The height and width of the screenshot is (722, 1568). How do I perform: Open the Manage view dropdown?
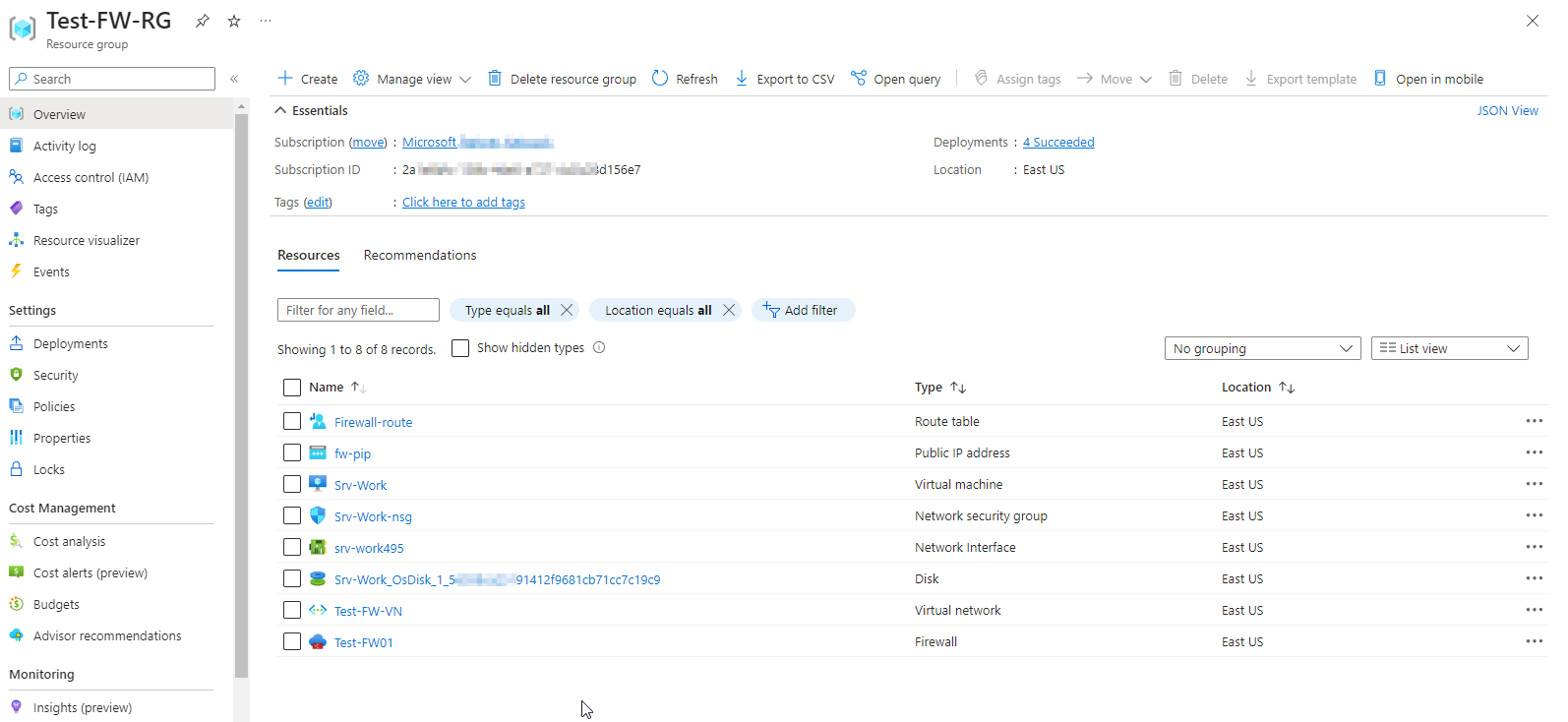[x=412, y=79]
